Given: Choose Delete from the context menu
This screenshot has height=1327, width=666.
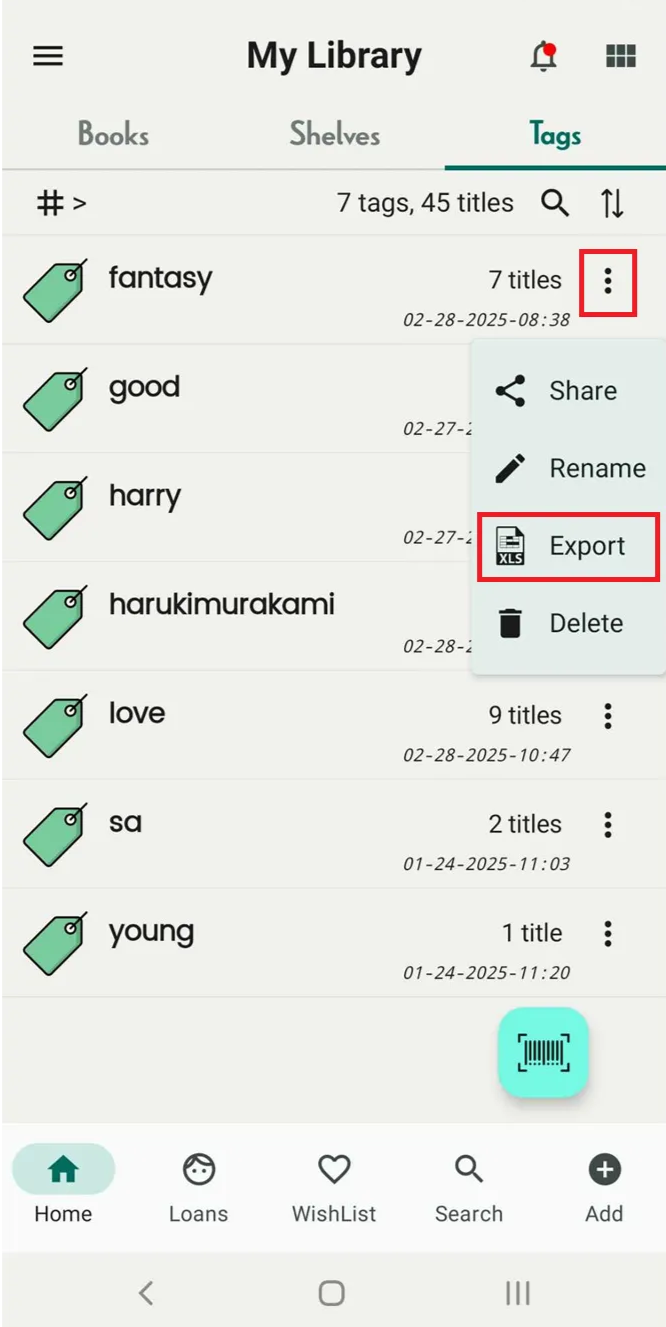Looking at the screenshot, I should (x=568, y=623).
